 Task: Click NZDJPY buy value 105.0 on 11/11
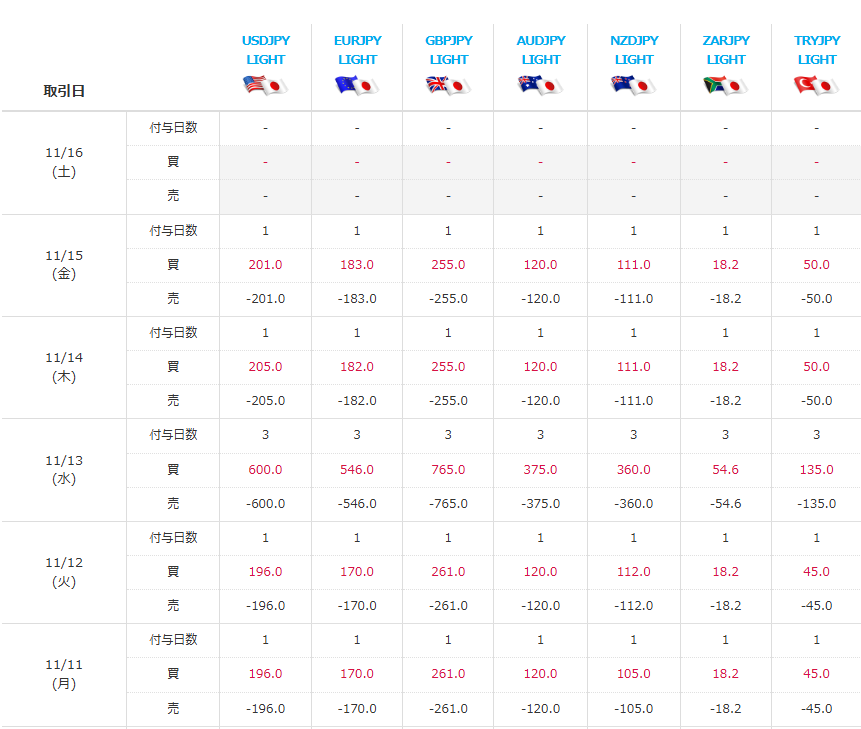633,674
